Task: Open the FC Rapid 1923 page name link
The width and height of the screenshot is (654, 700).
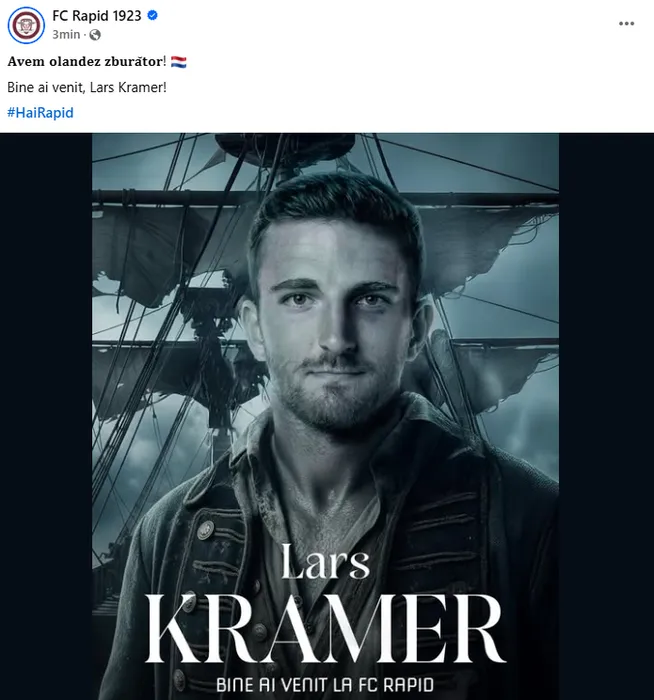Action: click(96, 16)
